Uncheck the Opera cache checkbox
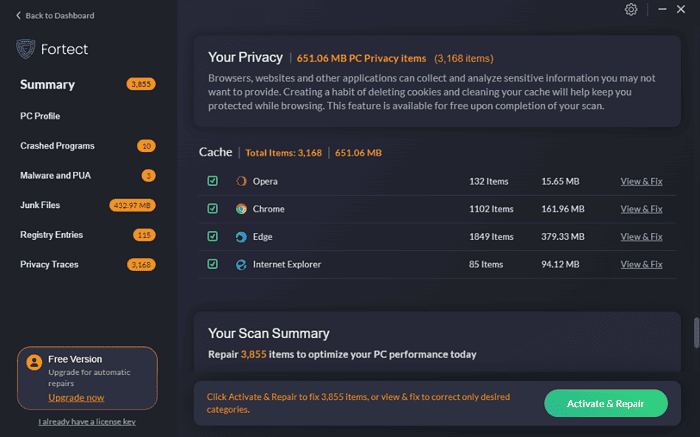700x437 pixels. click(x=212, y=181)
